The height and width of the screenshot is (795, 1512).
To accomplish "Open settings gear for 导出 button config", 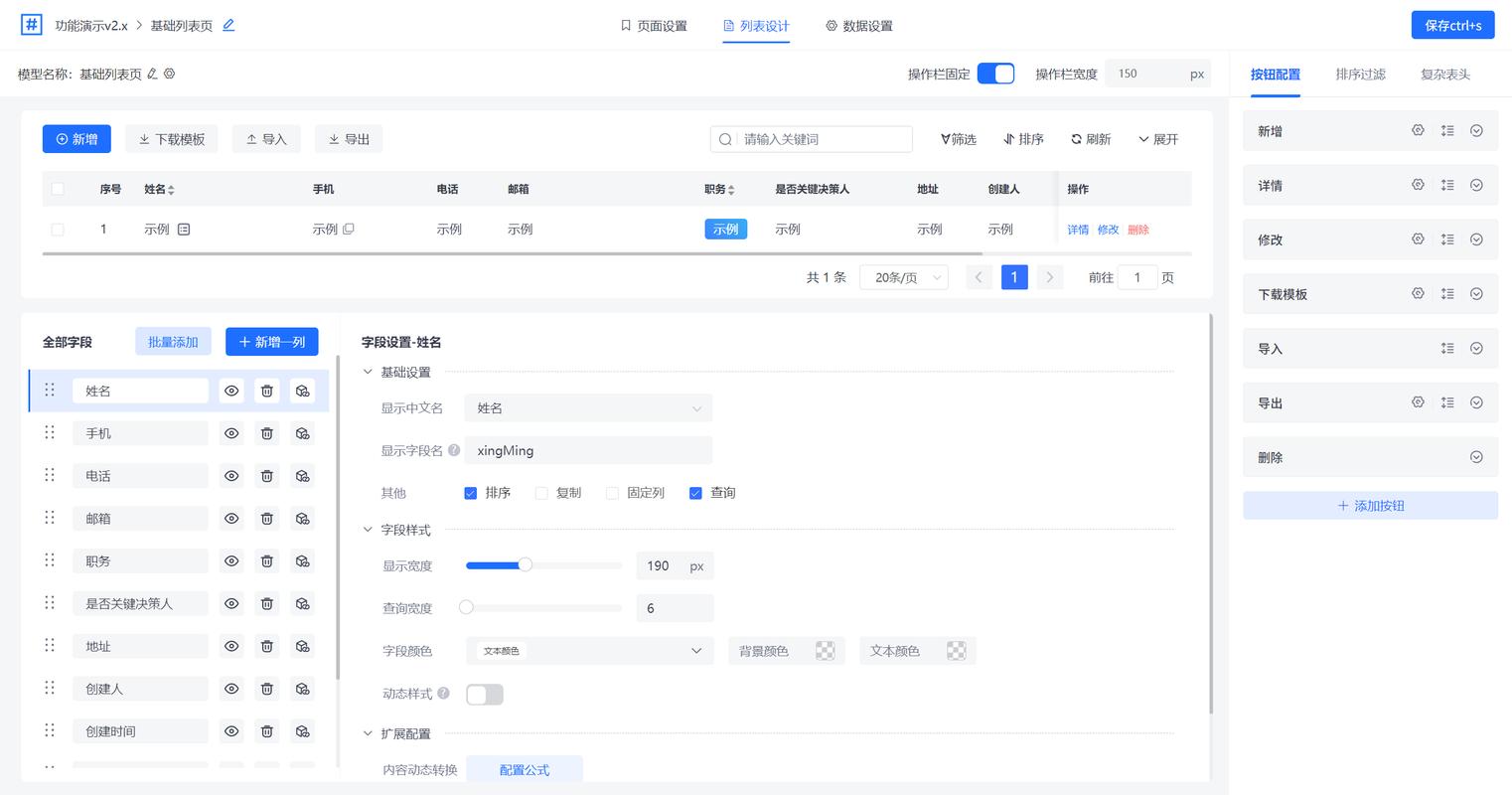I will pyautogui.click(x=1418, y=402).
